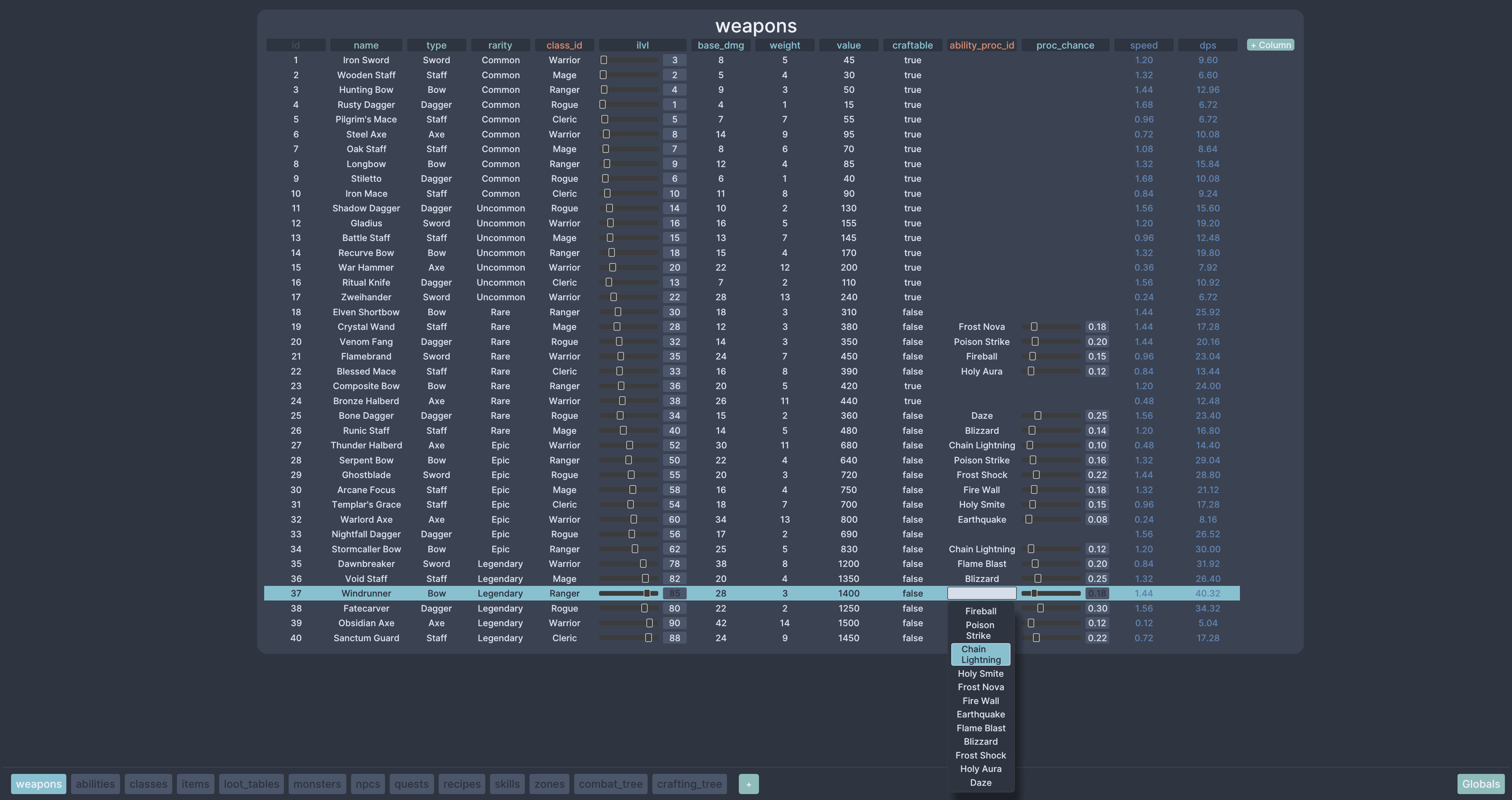The width and height of the screenshot is (1512, 800).
Task: Toggle craftable on the Hunting Bow row
Action: (x=913, y=89)
